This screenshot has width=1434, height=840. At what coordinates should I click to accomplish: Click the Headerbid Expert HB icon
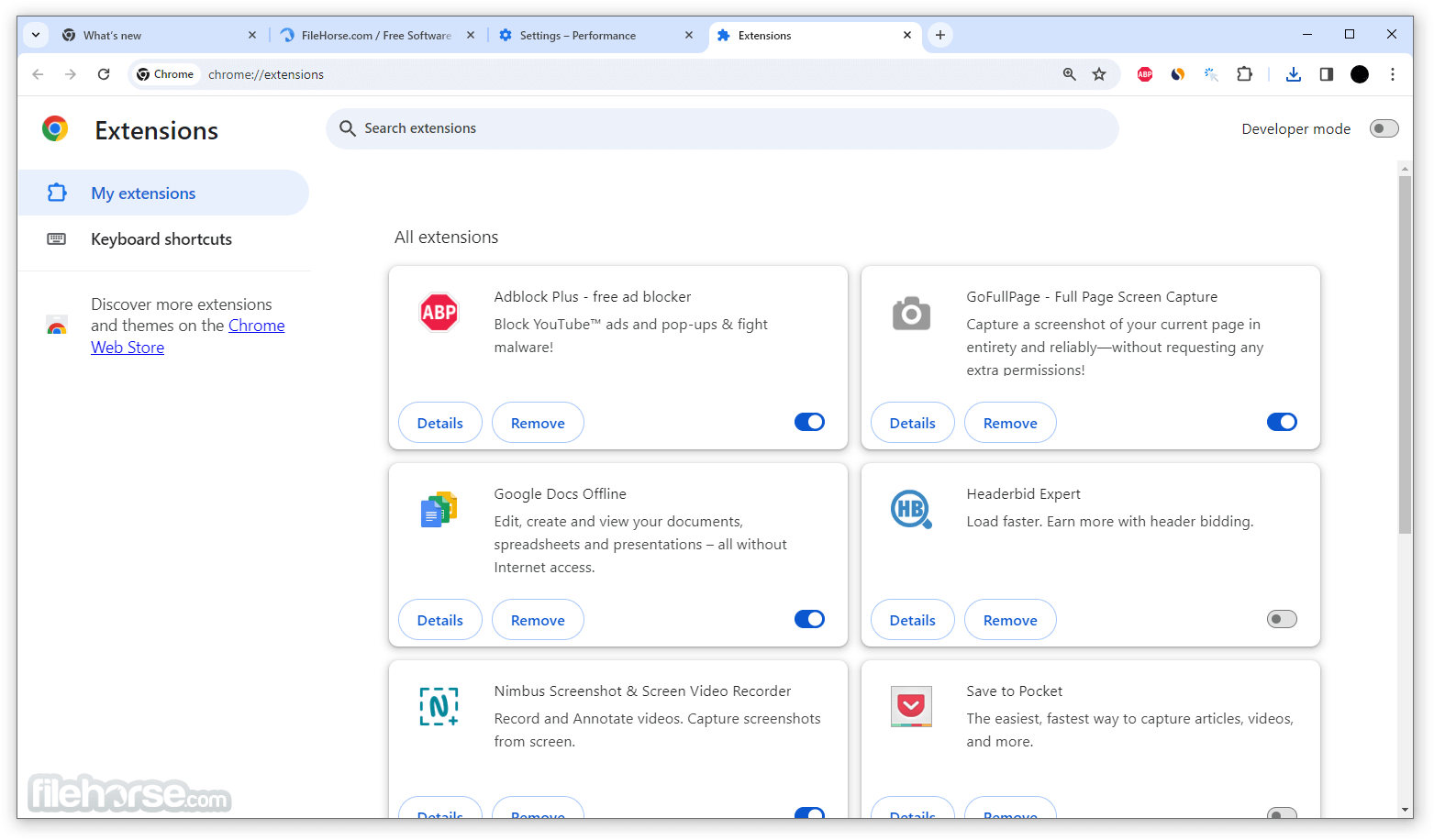pos(911,509)
